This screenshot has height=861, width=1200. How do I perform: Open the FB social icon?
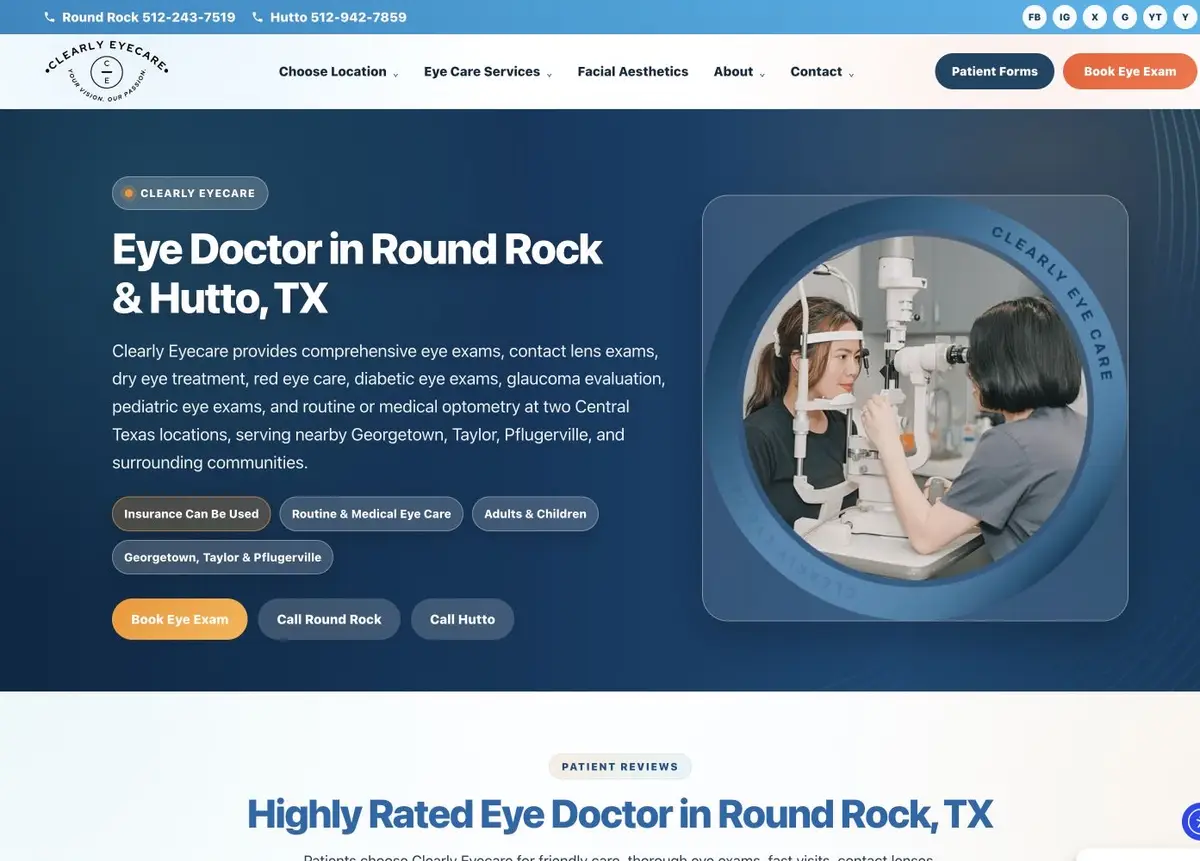[x=1035, y=17]
